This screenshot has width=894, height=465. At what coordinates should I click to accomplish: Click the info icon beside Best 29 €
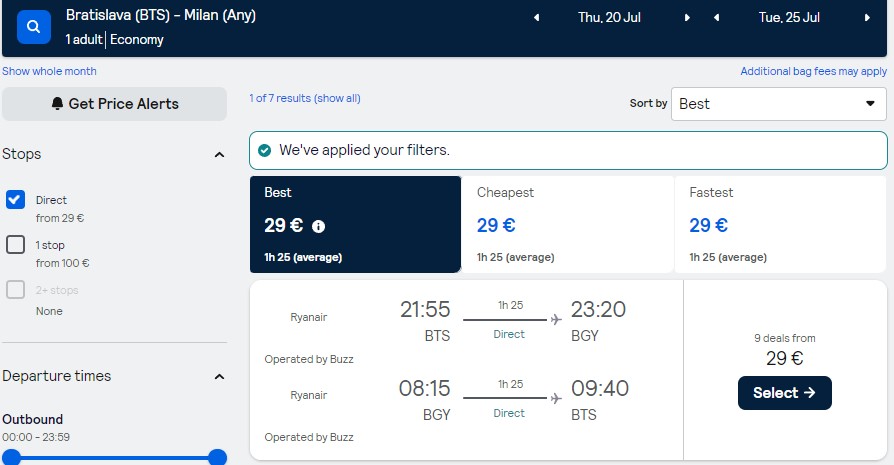[x=318, y=227]
